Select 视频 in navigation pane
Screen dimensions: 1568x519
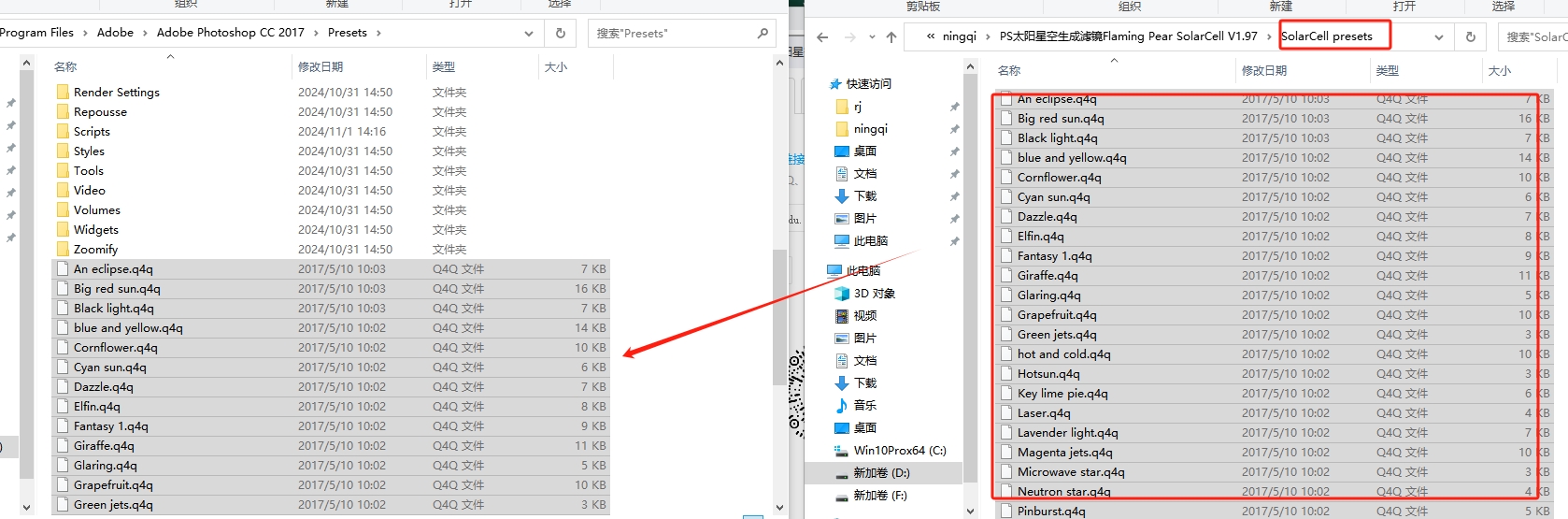(x=864, y=315)
